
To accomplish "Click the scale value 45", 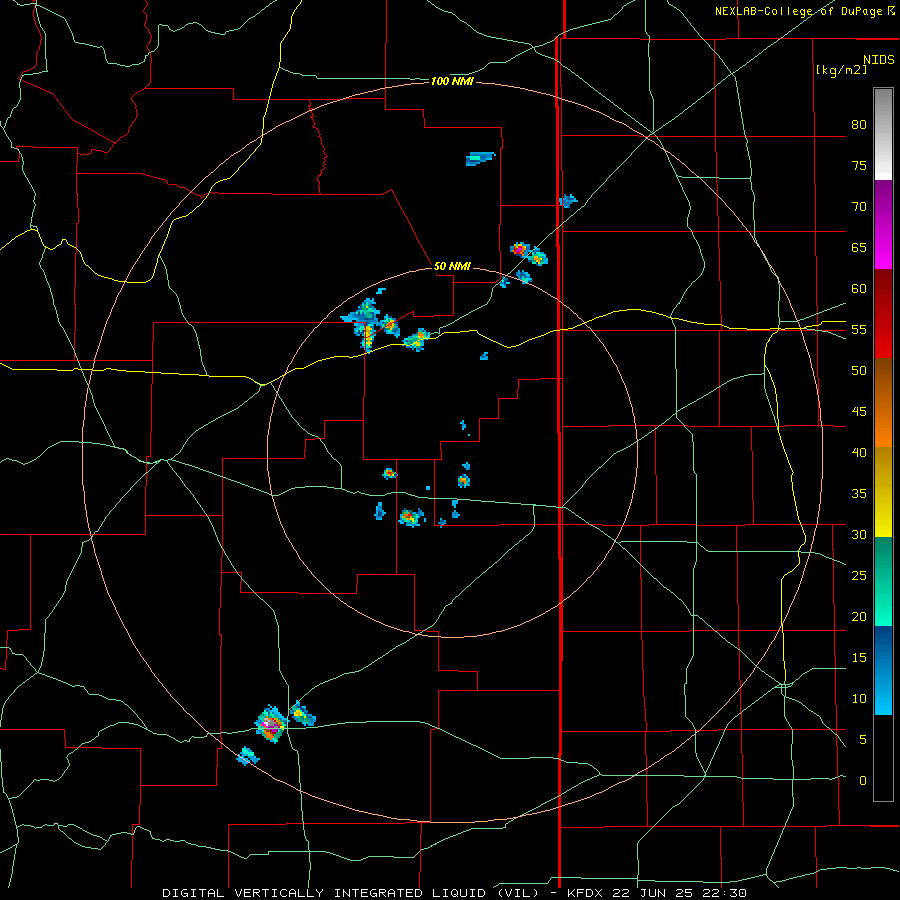I will point(859,412).
